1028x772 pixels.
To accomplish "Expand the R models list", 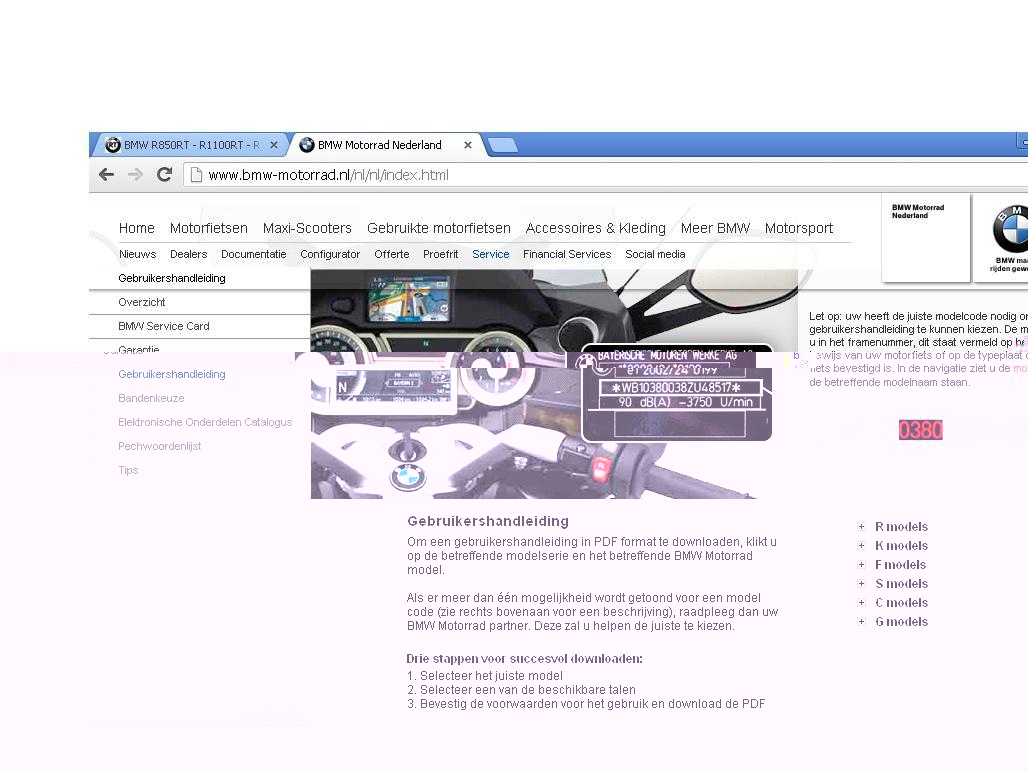I will (x=900, y=527).
